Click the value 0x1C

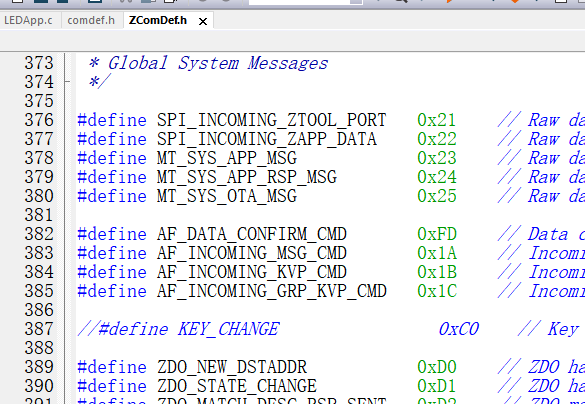[x=437, y=291]
